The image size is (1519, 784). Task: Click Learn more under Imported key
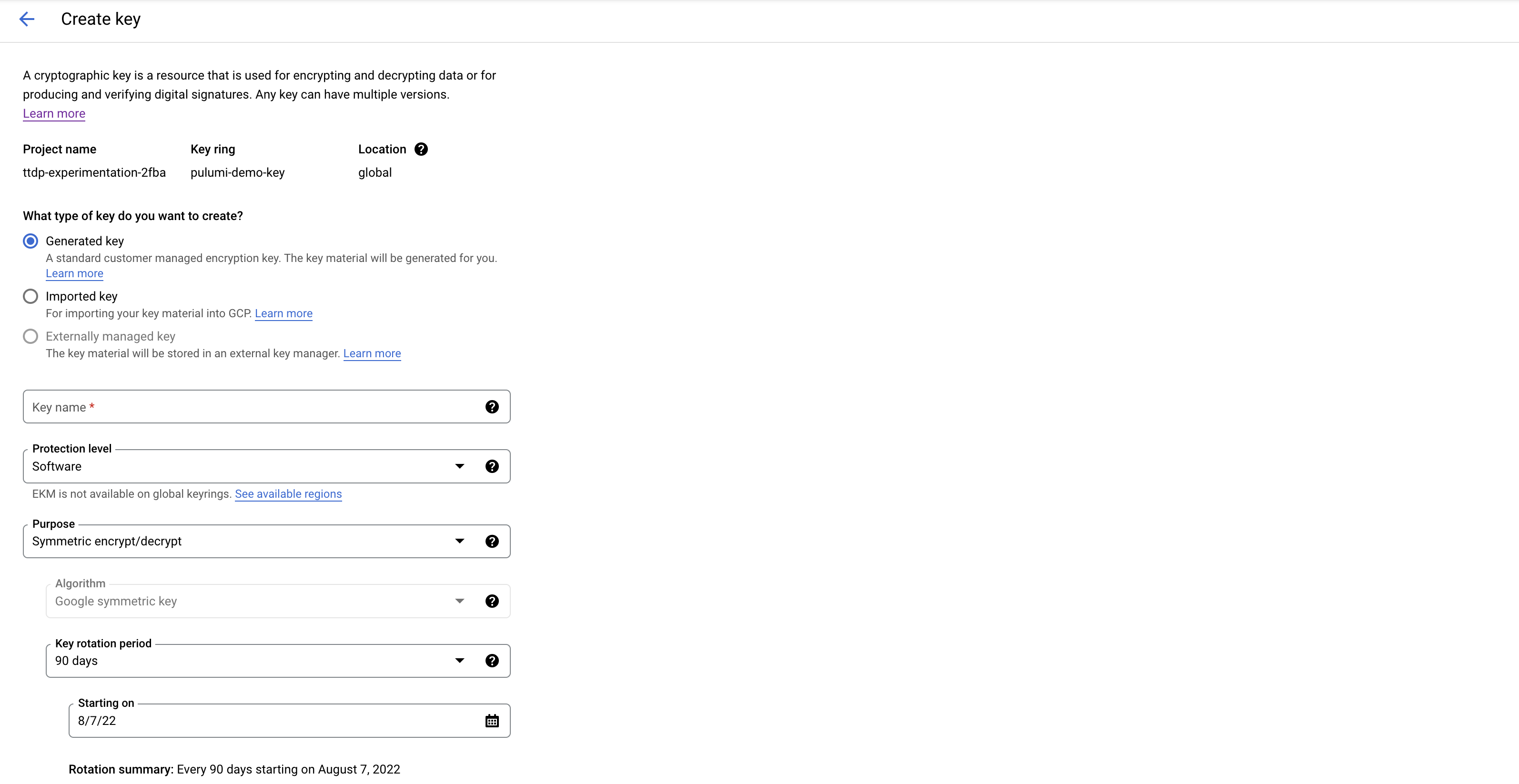tap(283, 313)
